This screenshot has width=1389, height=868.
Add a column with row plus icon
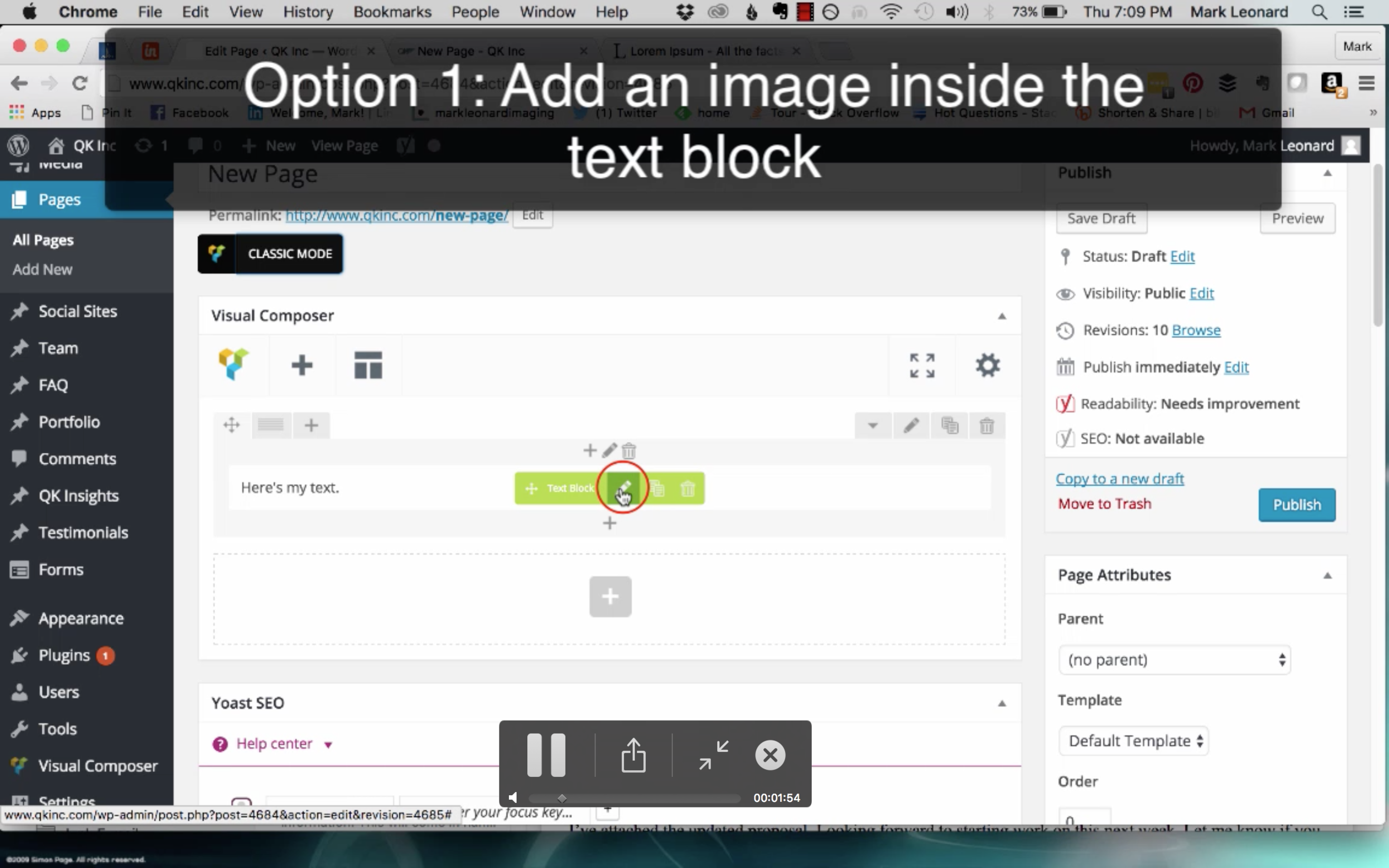pyautogui.click(x=311, y=425)
